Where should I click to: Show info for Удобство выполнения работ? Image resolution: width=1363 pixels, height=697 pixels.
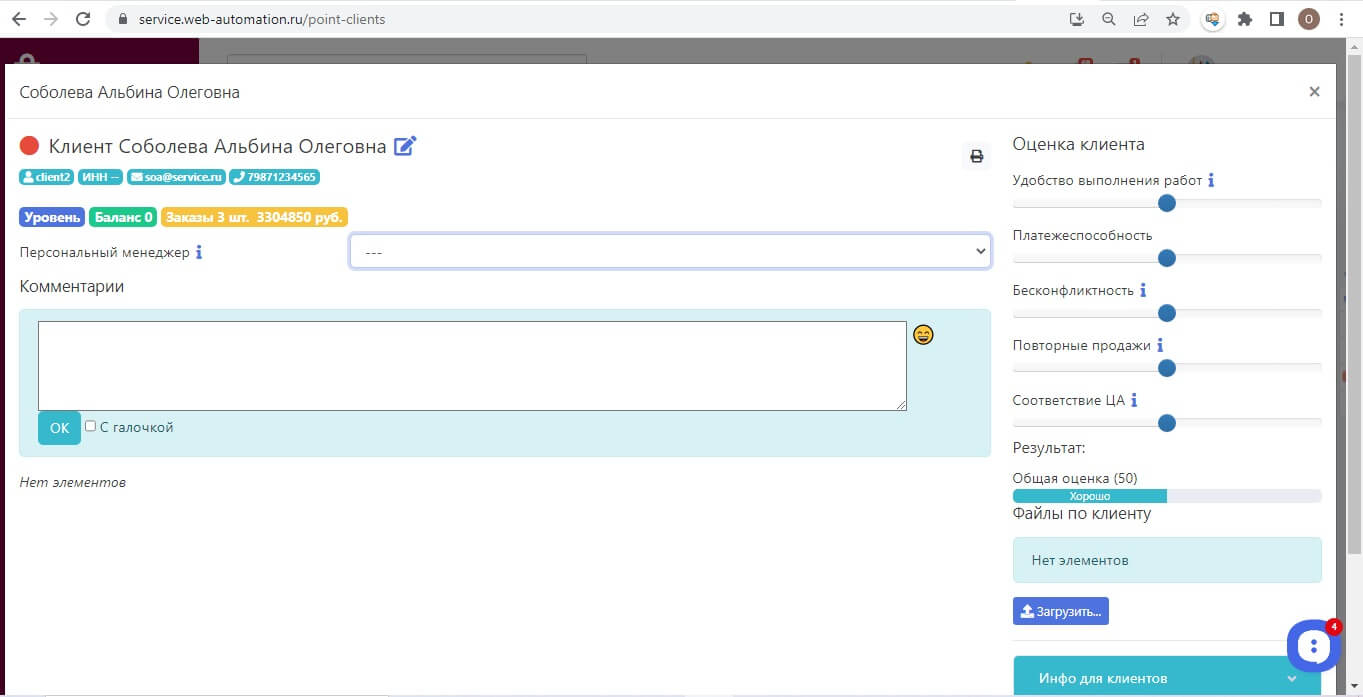click(1211, 181)
